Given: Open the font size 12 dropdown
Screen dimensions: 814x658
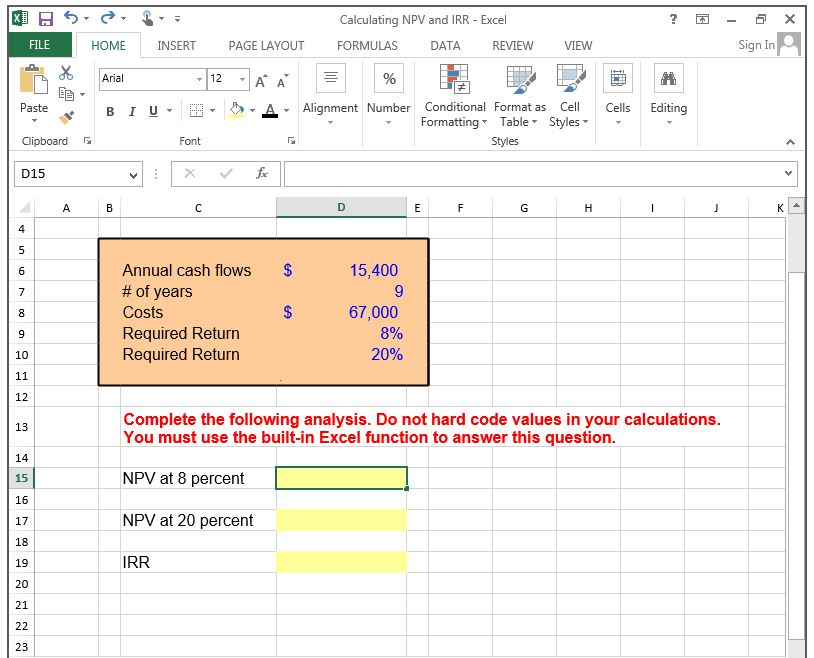Looking at the screenshot, I should click(x=240, y=78).
